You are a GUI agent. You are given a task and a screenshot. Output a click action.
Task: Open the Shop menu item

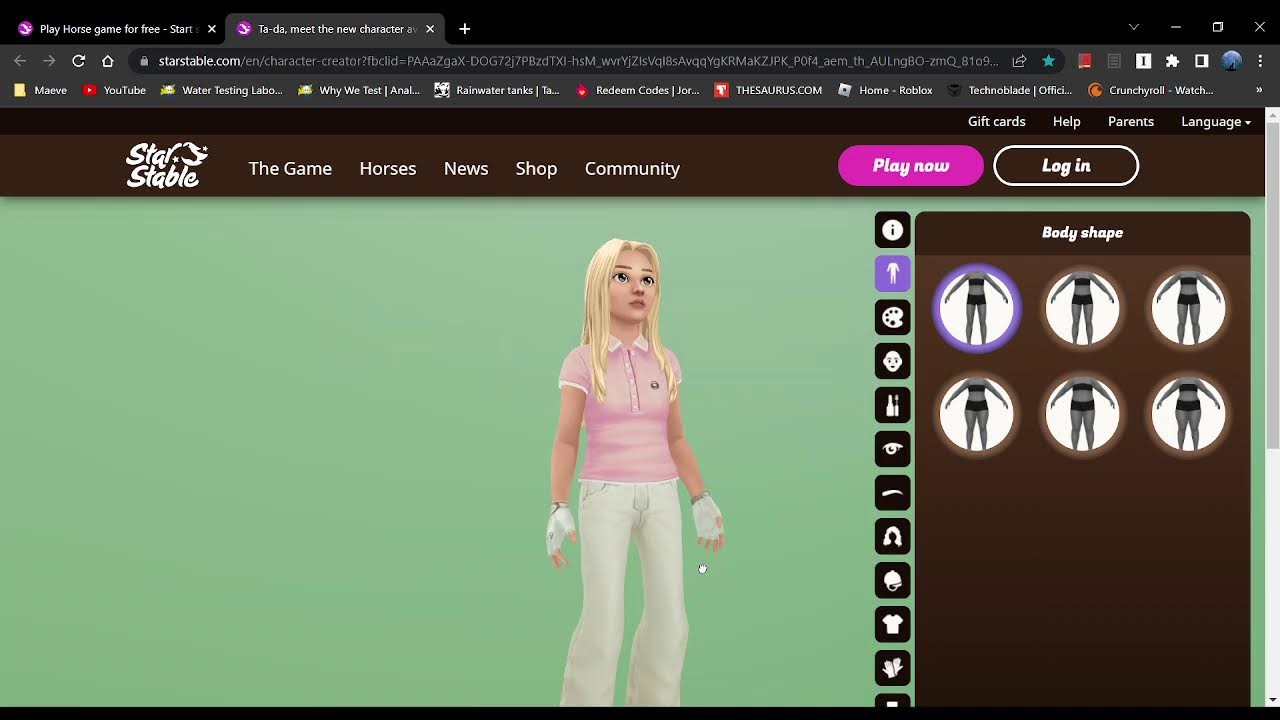coord(536,168)
